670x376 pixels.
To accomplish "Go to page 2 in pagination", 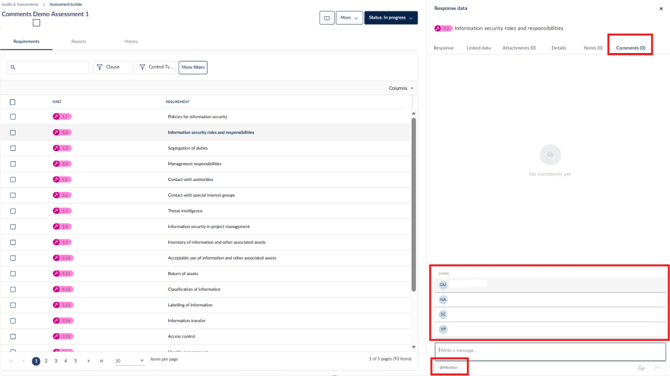I will tap(46, 361).
